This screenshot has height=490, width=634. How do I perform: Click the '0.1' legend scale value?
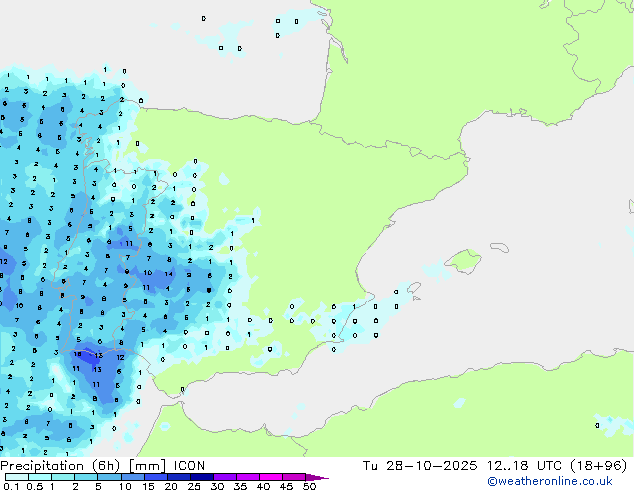pyautogui.click(x=12, y=486)
